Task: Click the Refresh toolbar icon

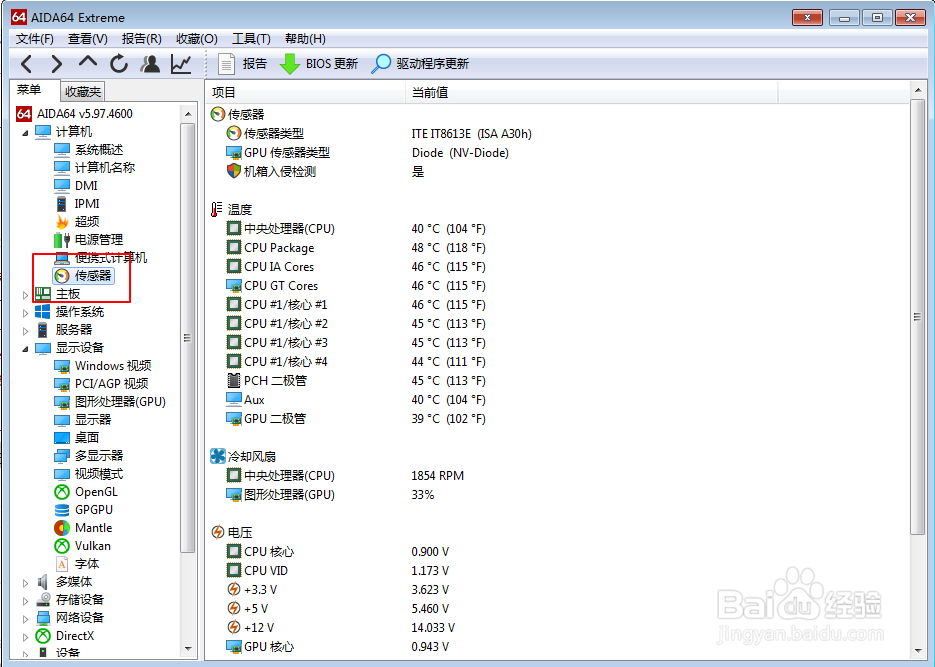Action: pyautogui.click(x=119, y=63)
